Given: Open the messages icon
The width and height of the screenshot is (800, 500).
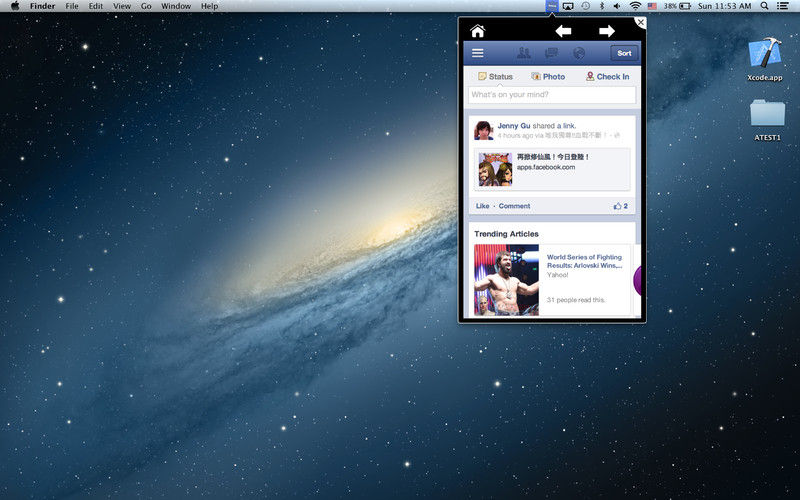Looking at the screenshot, I should point(552,53).
